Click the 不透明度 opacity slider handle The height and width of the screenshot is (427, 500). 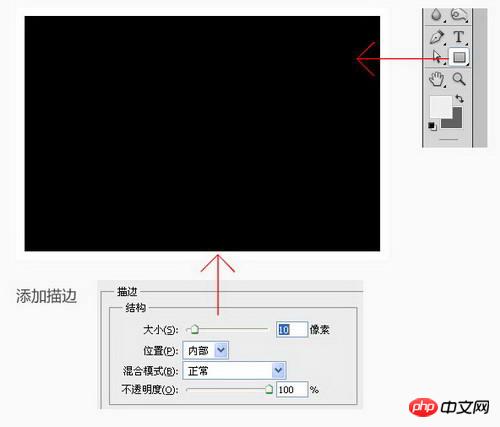269,389
